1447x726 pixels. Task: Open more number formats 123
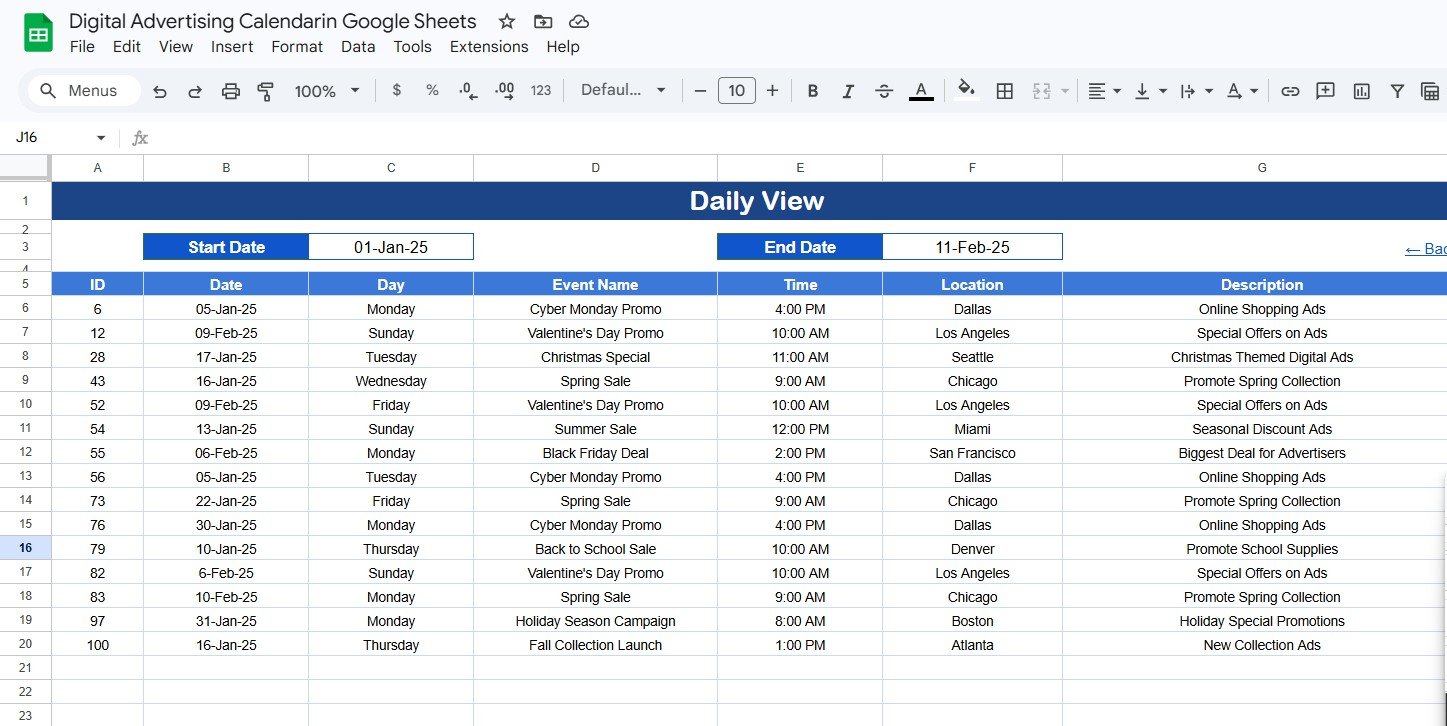pyautogui.click(x=541, y=90)
